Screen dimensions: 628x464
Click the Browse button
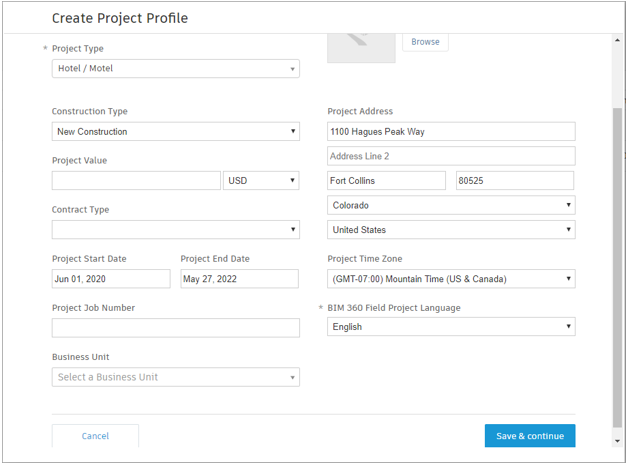425,42
